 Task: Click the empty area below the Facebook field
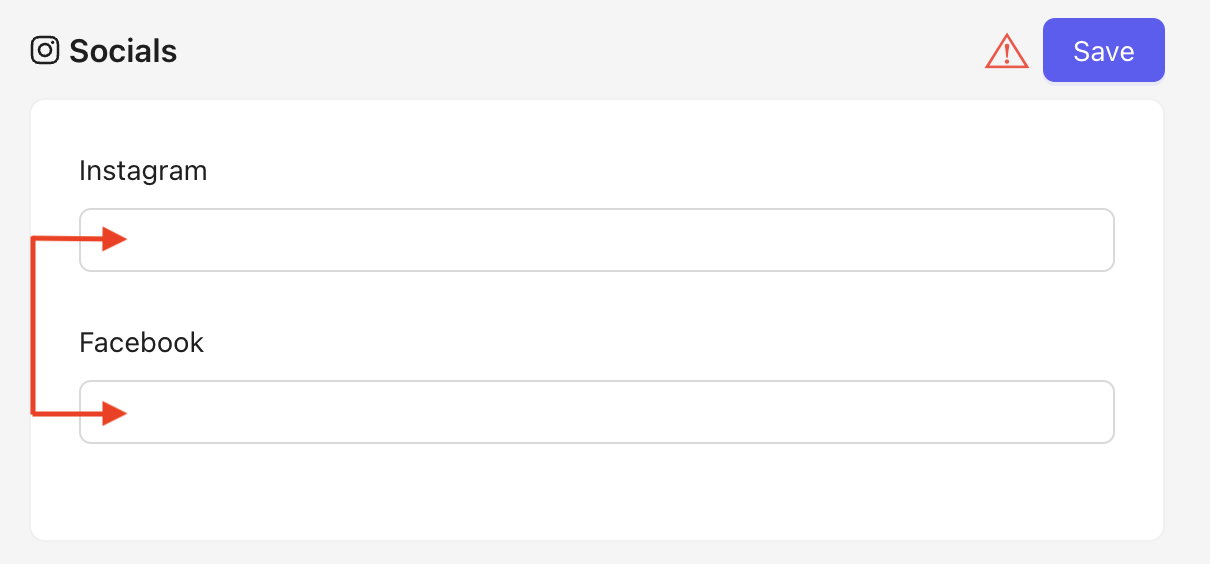pyautogui.click(x=596, y=492)
